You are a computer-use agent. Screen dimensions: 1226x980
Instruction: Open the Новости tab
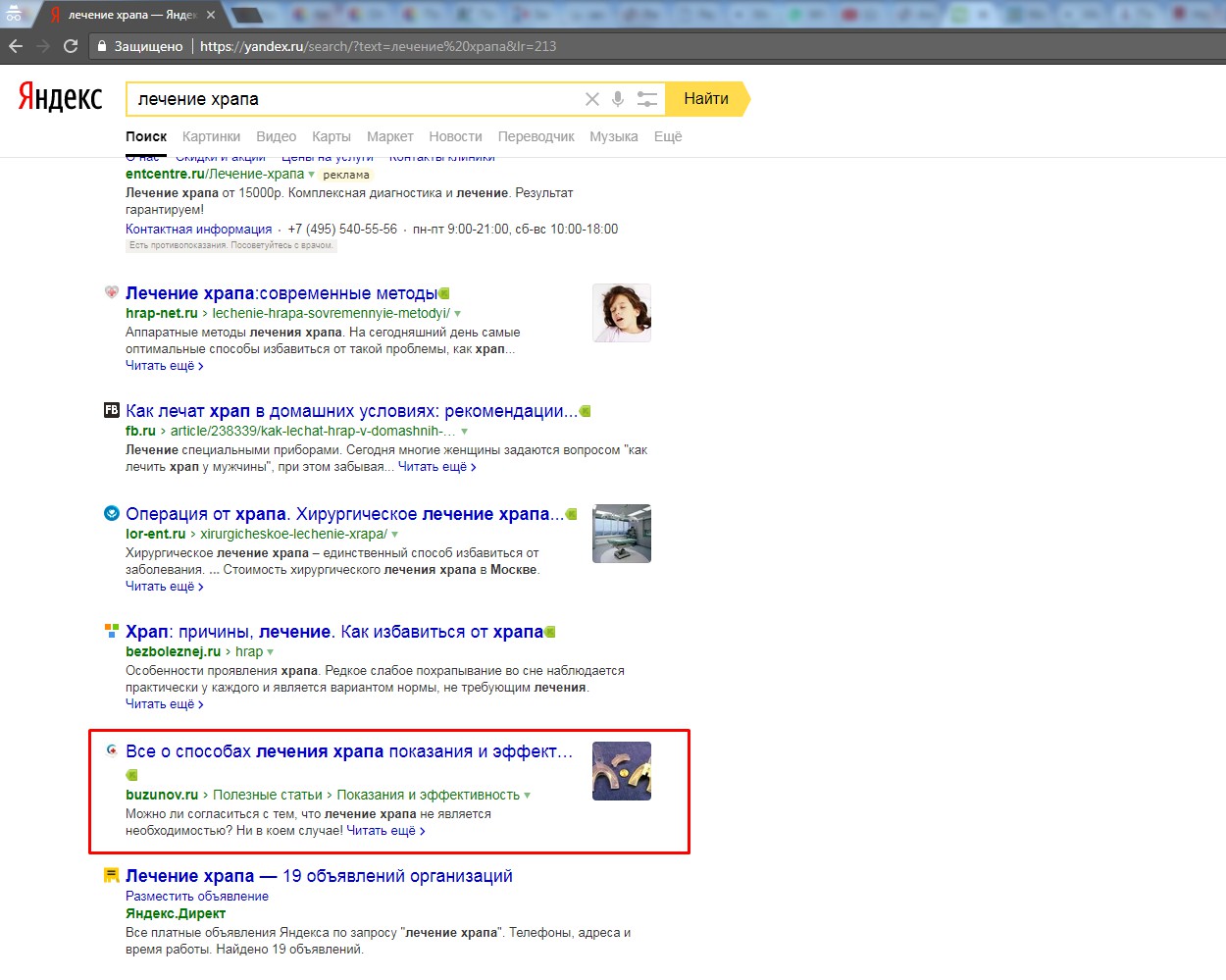(455, 136)
